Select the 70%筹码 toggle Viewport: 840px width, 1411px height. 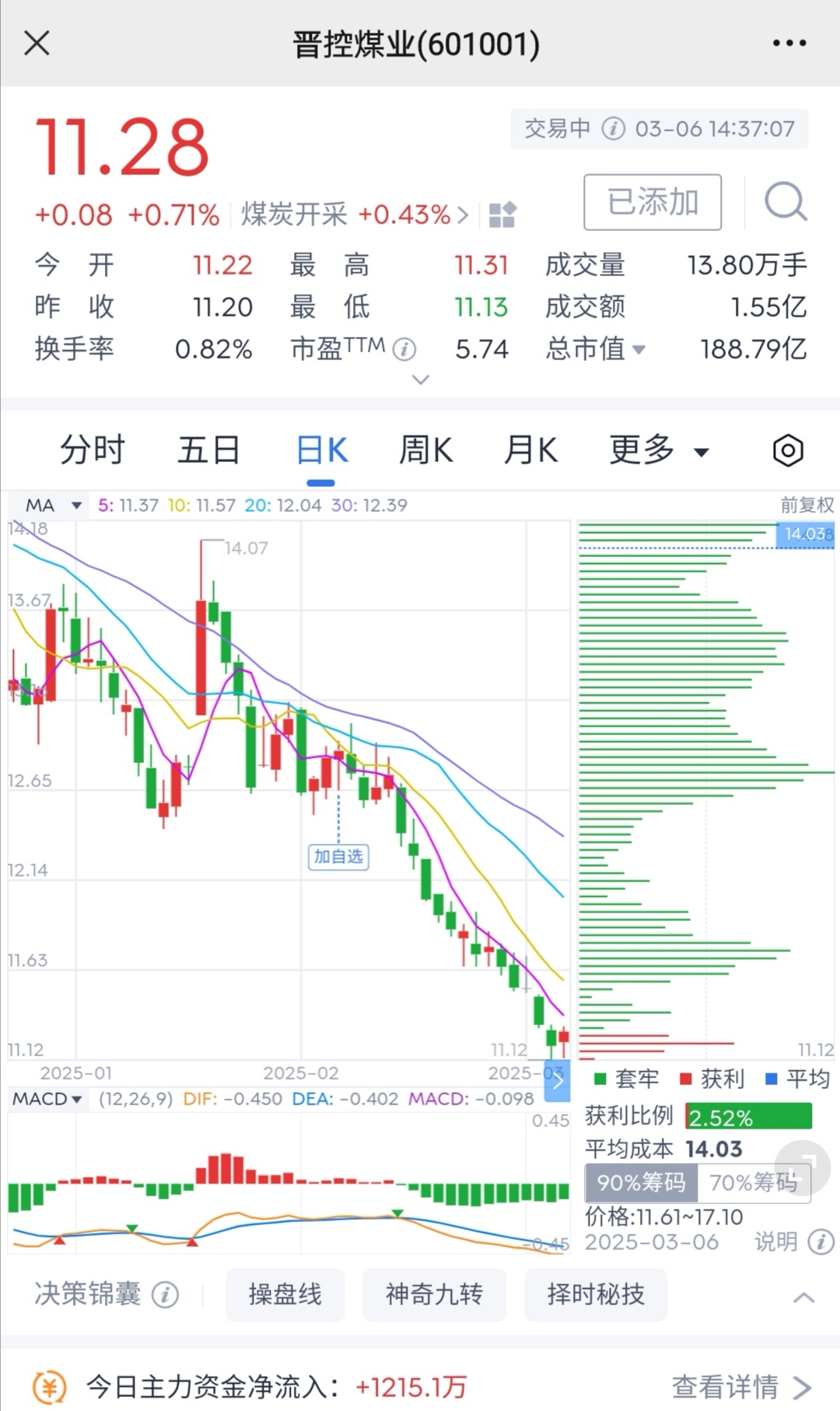[754, 1183]
